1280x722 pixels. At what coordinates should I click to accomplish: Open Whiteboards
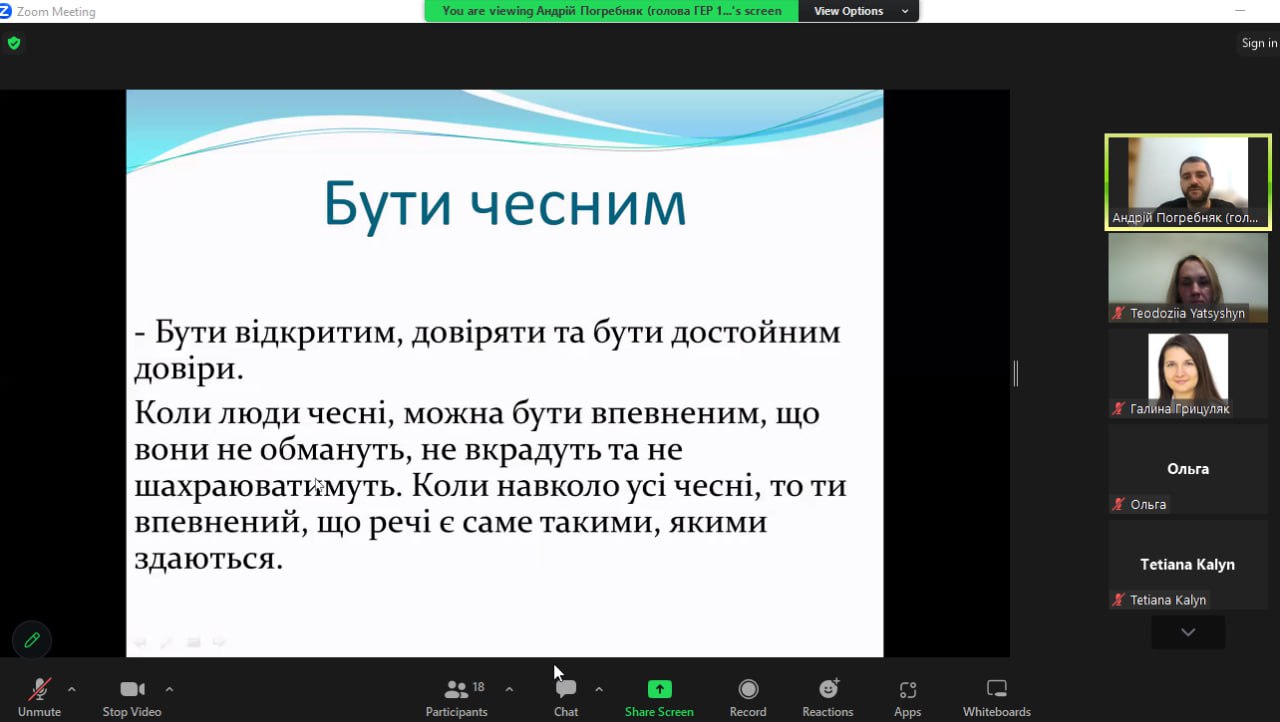pyautogui.click(x=996, y=696)
